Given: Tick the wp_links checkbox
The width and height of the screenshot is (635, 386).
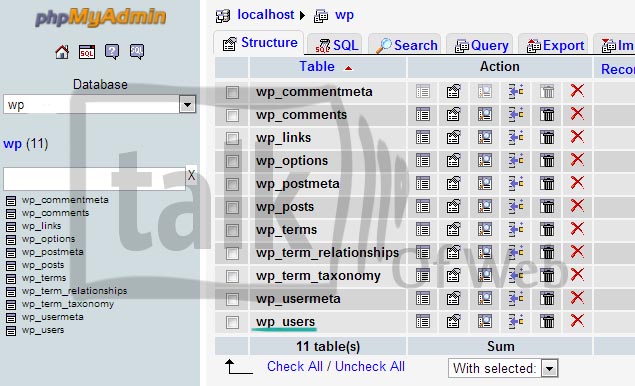Looking at the screenshot, I should click(232, 139).
